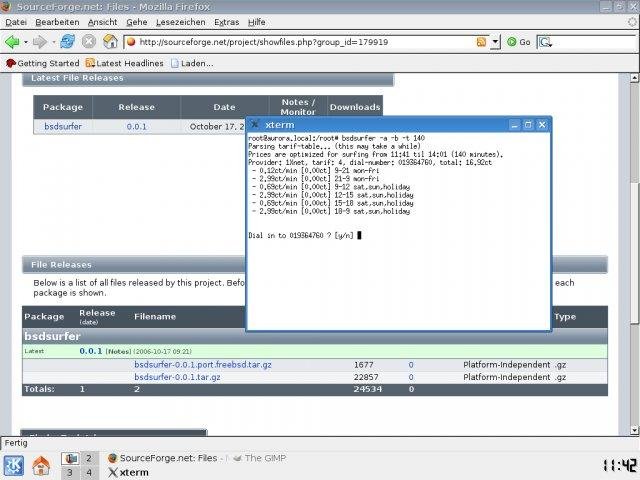Expand the address bar URL dropdown
The height and width of the screenshot is (480, 640).
click(495, 42)
